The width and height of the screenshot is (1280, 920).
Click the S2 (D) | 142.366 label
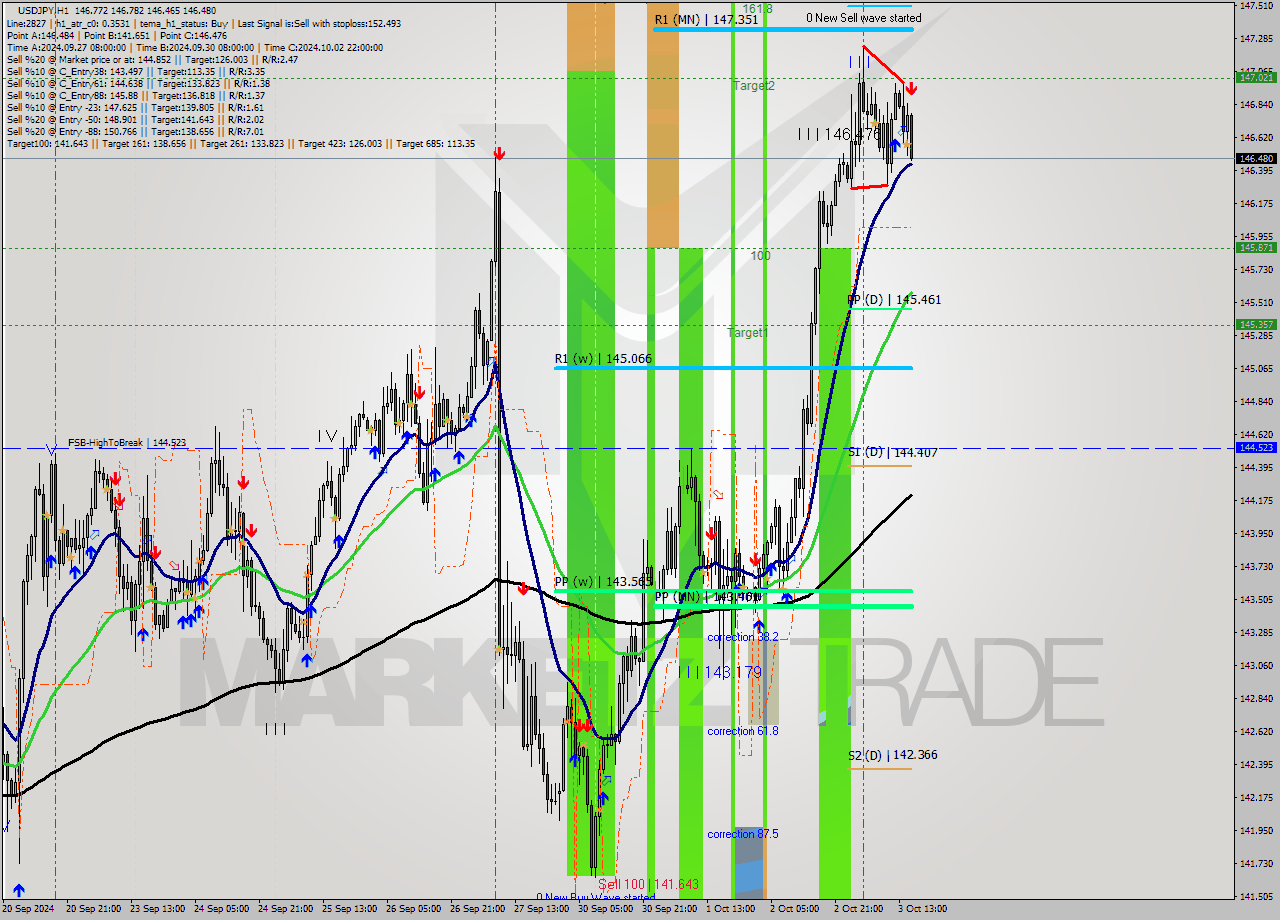[893, 755]
